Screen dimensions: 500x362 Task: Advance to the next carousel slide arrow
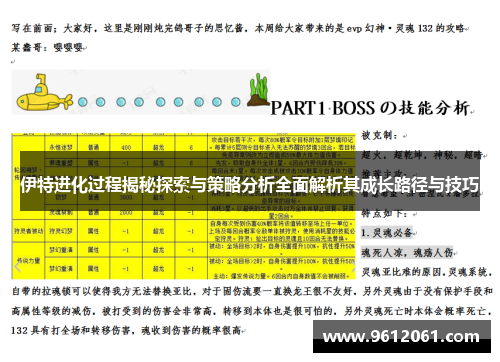[x=354, y=267]
